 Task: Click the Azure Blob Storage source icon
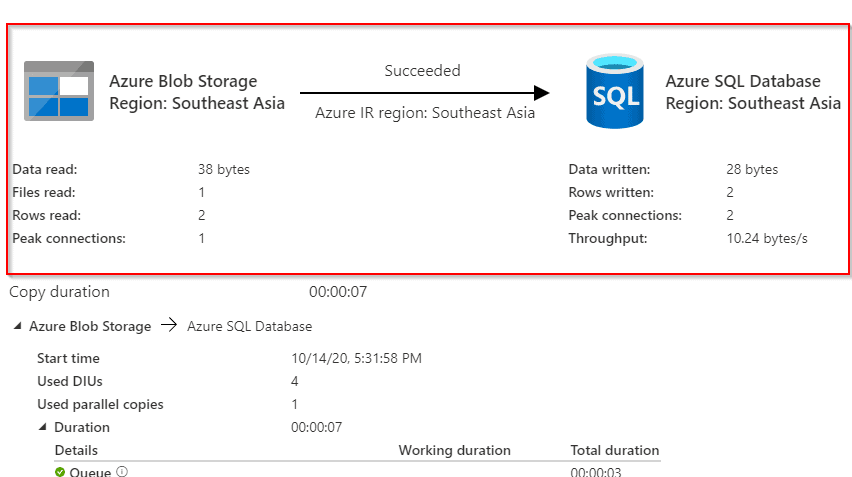59,92
